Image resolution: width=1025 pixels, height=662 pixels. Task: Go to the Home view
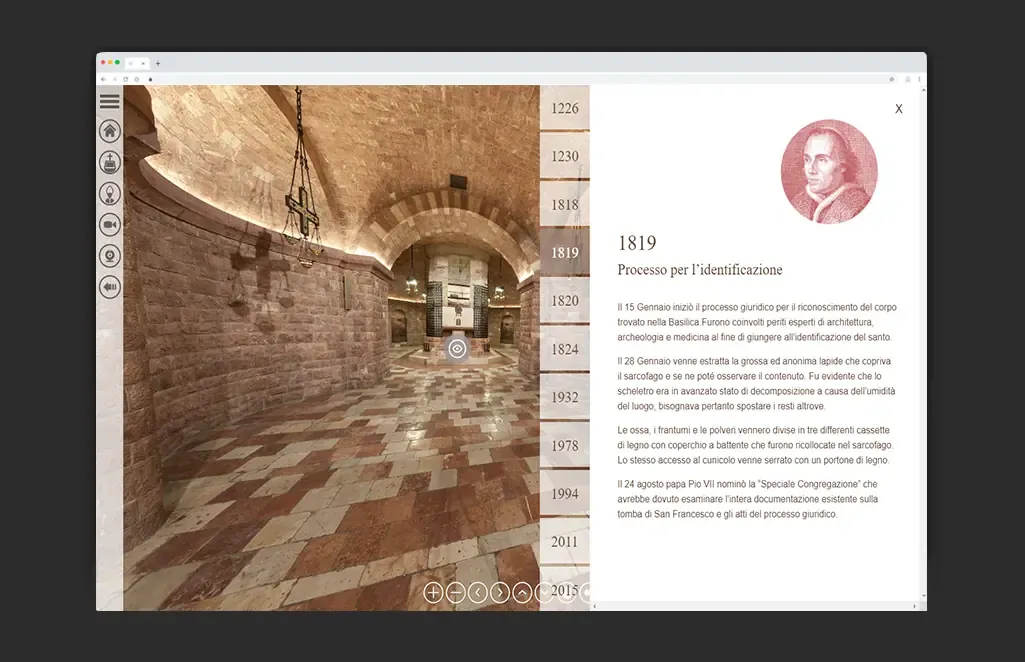tap(110, 131)
